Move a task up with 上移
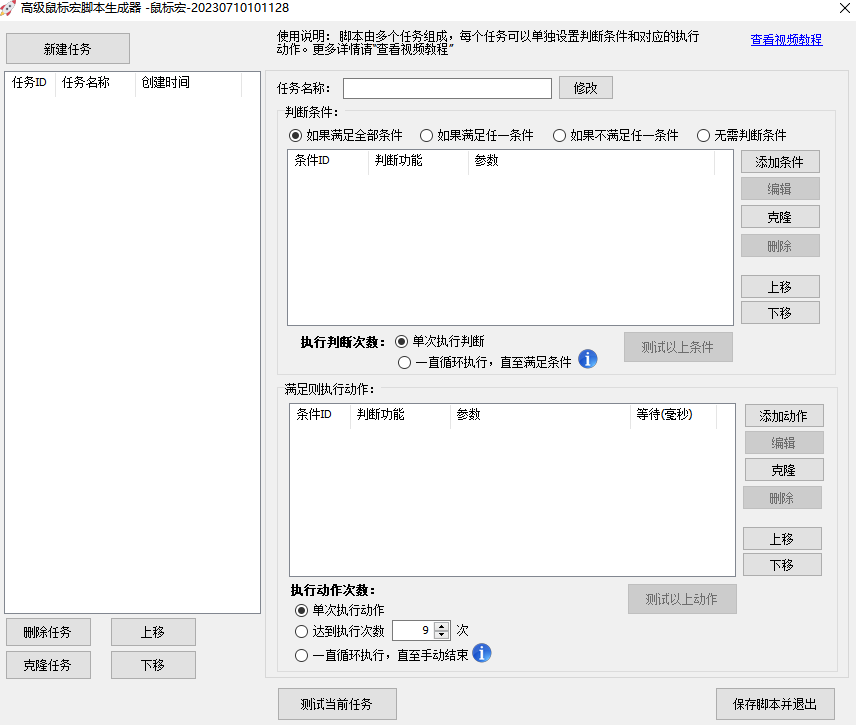 coord(153,631)
